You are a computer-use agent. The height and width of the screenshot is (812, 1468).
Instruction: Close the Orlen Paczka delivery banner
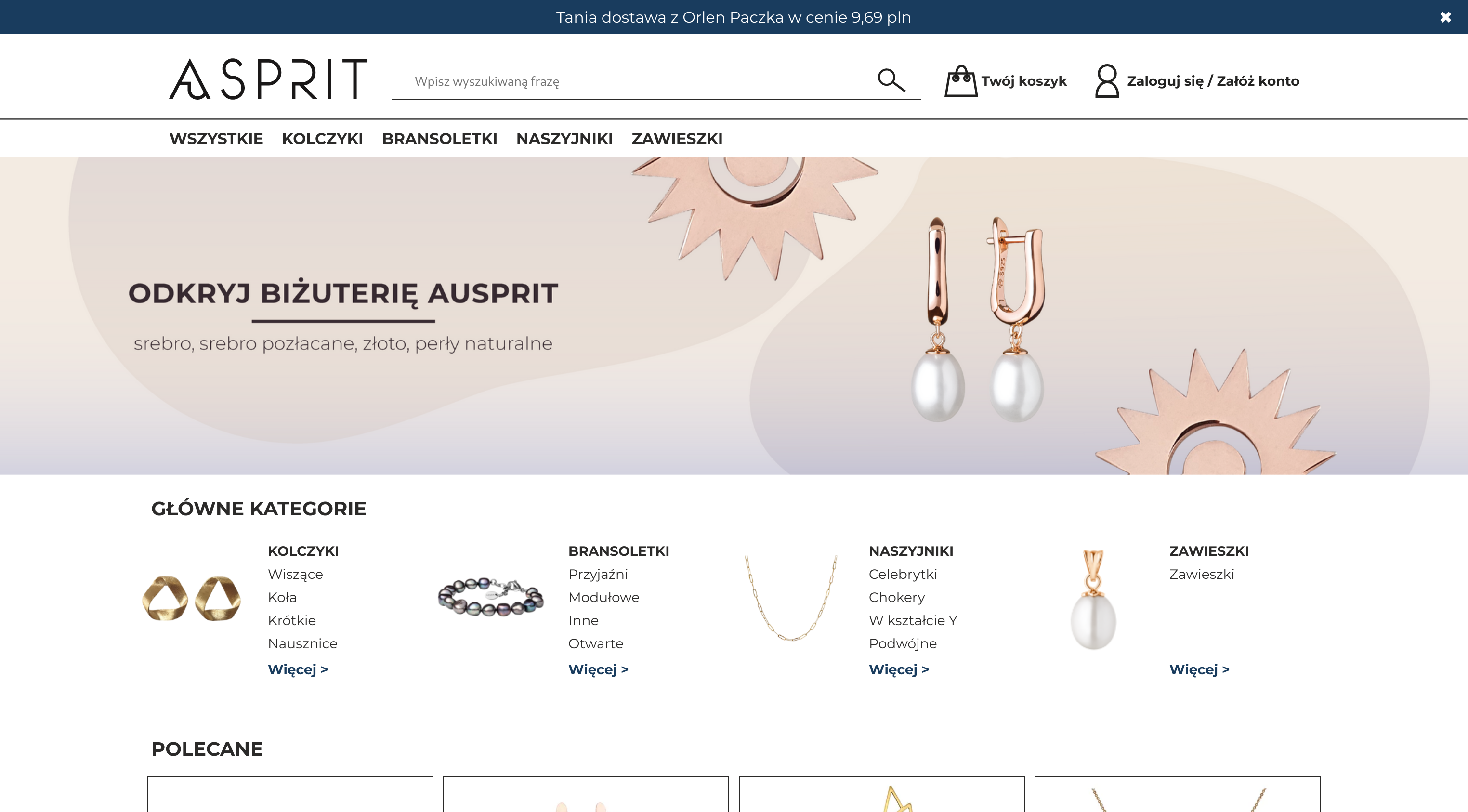coord(1445,17)
